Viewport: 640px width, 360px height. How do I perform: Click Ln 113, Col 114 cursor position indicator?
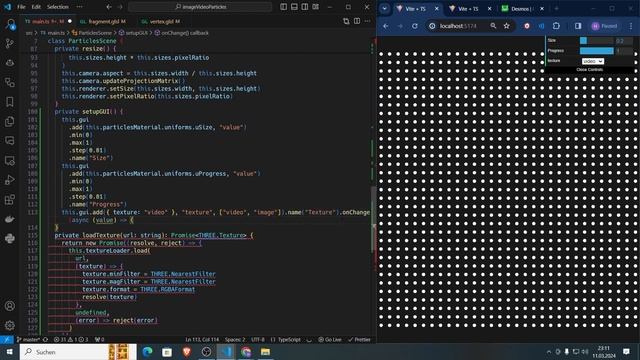click(202, 340)
